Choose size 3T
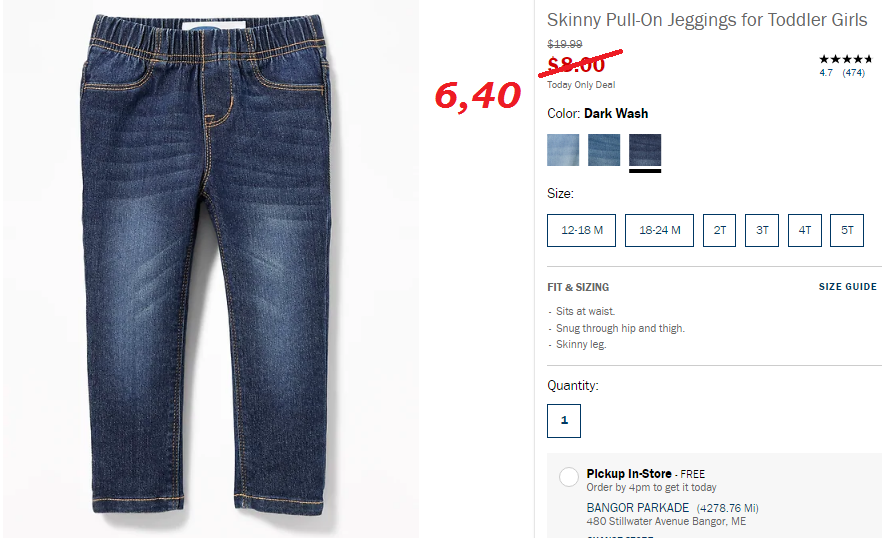Screen dimensions: 890x538 point(762,230)
